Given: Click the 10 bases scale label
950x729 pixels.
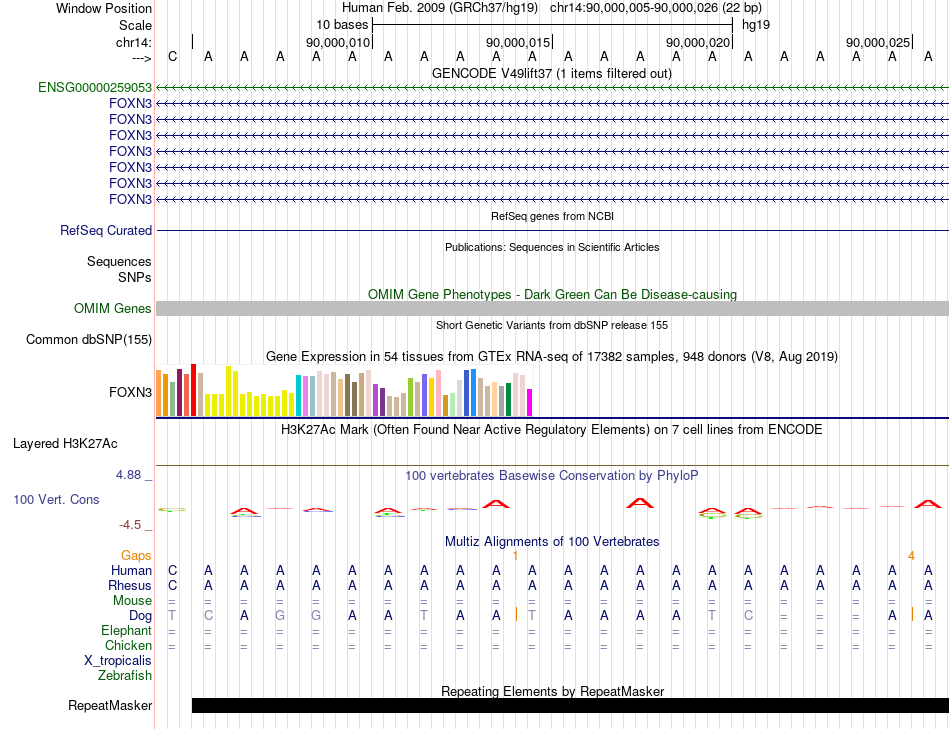Looking at the screenshot, I should (342, 25).
